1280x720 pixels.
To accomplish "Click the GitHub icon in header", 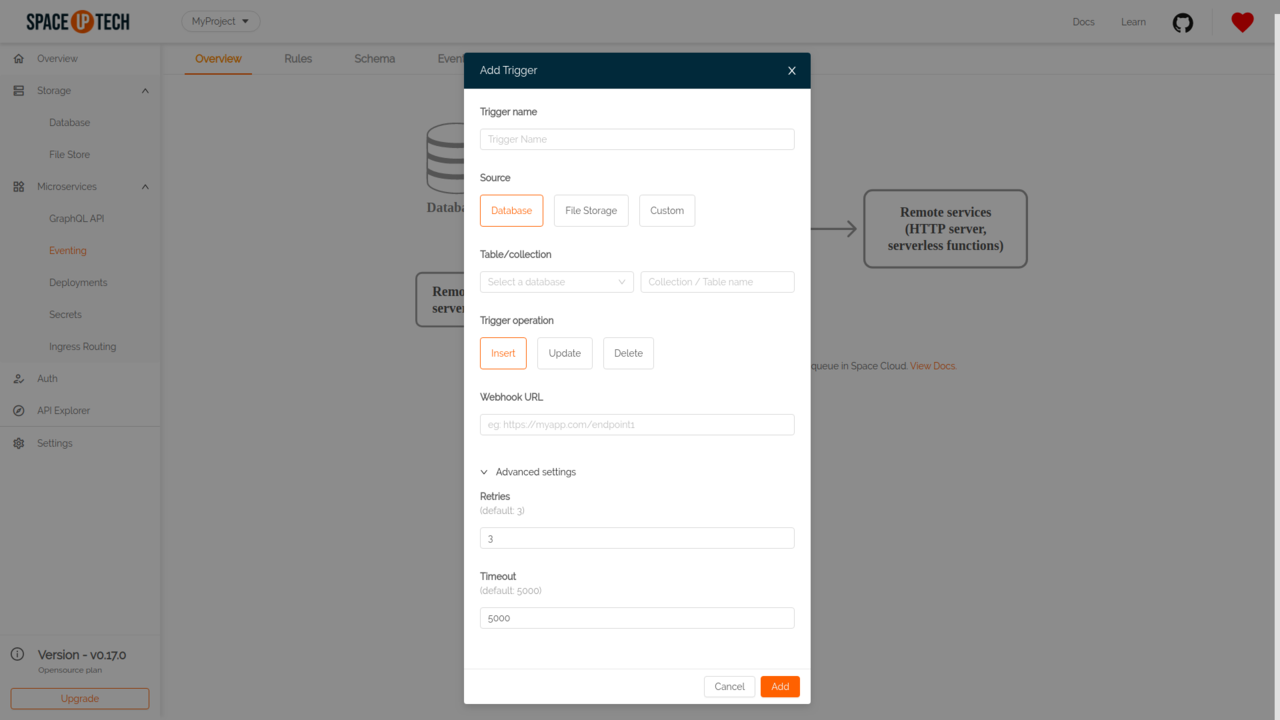I will tap(1182, 22).
